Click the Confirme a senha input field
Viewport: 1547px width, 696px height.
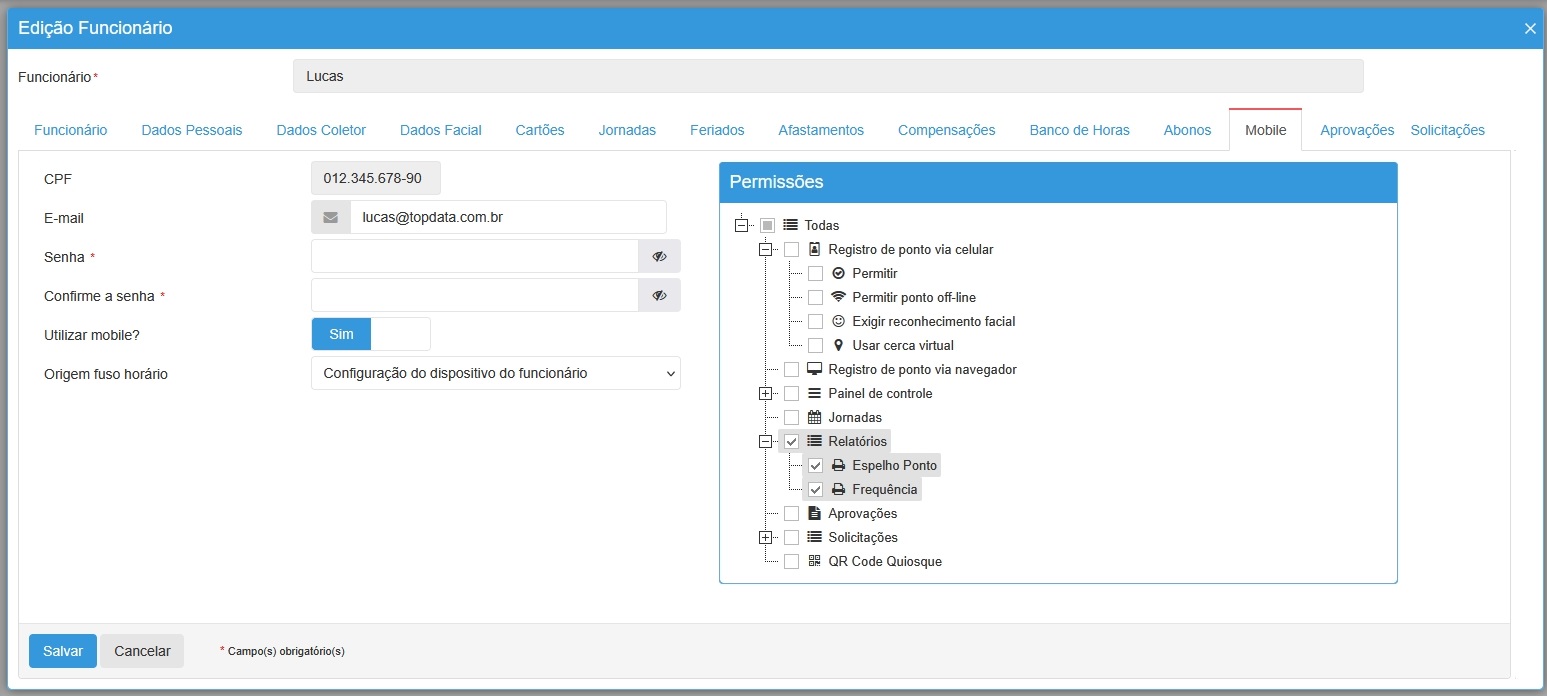click(x=475, y=295)
